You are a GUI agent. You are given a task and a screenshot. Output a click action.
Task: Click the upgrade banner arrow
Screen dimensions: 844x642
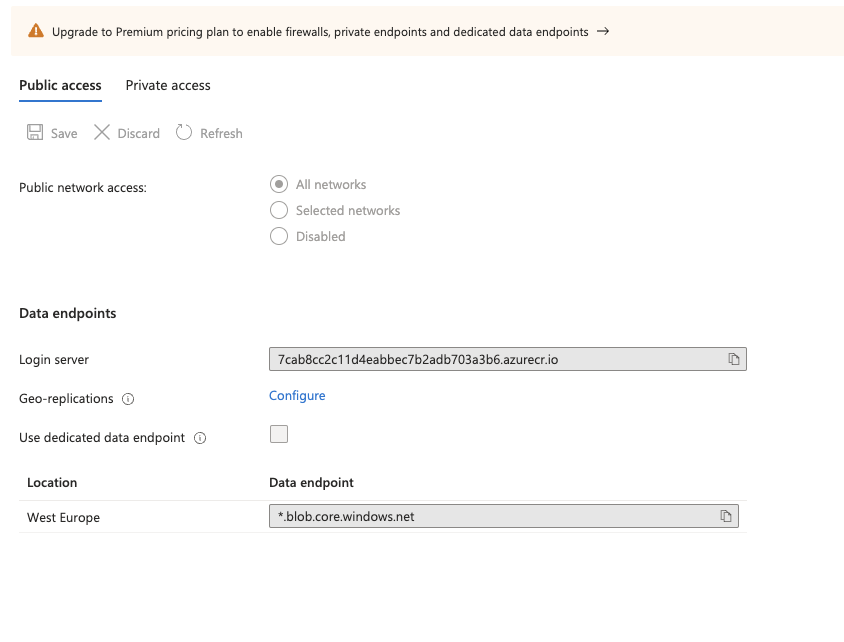[x=603, y=32]
